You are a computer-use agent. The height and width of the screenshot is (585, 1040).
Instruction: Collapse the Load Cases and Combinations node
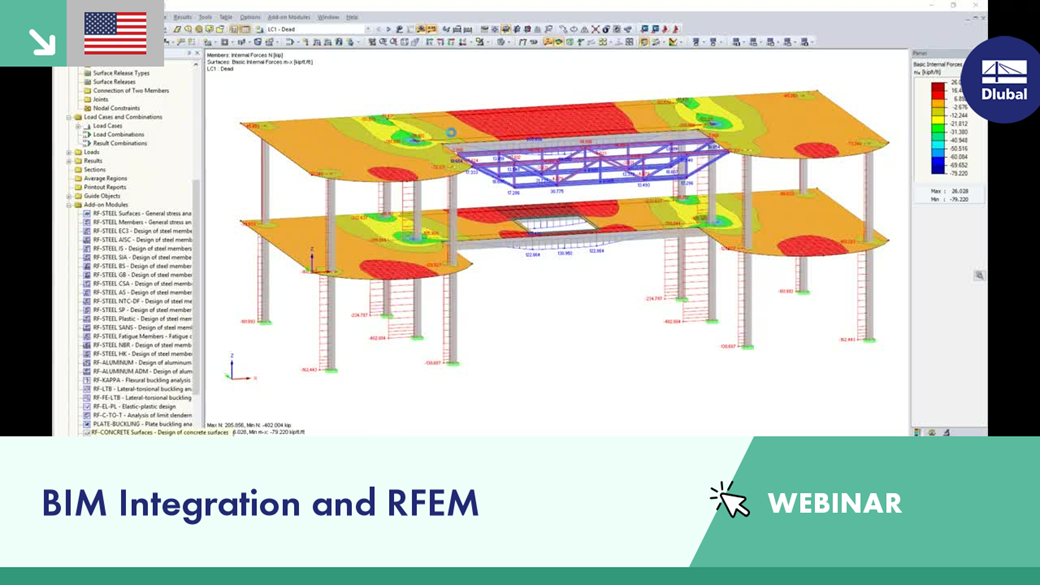coord(69,117)
